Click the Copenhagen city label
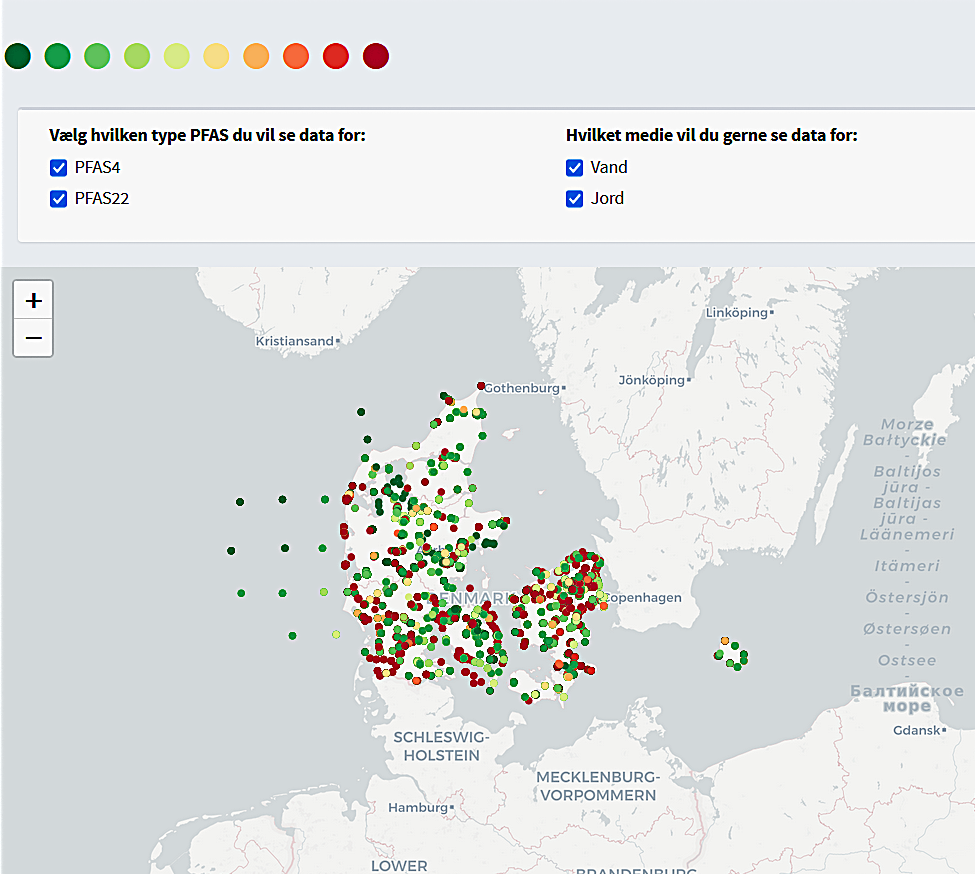This screenshot has width=975, height=874. coord(644,597)
